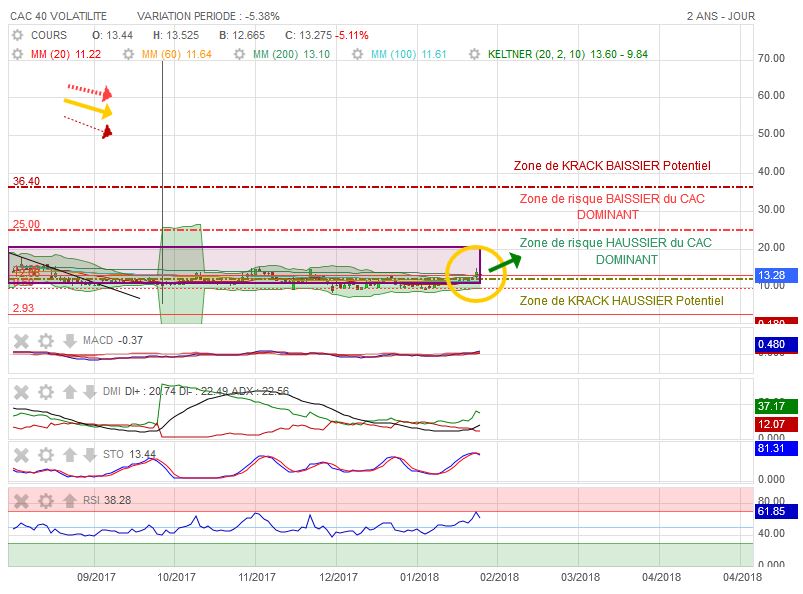Open settings gear for MM (200)
This screenshot has height=594, width=803.
tap(239, 54)
